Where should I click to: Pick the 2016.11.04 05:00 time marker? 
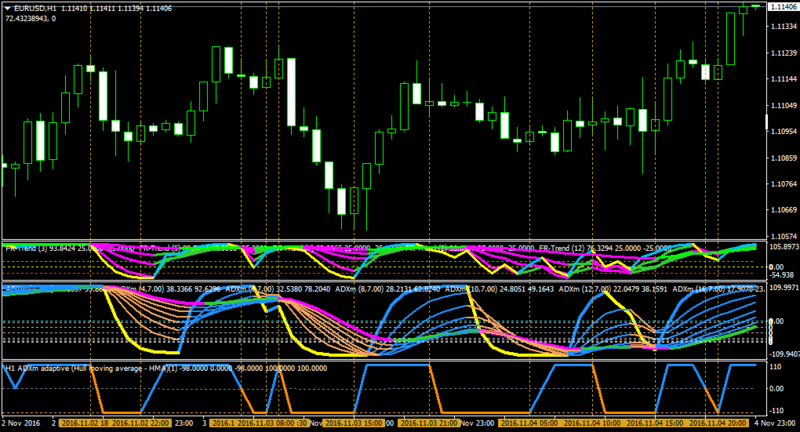(x=530, y=423)
